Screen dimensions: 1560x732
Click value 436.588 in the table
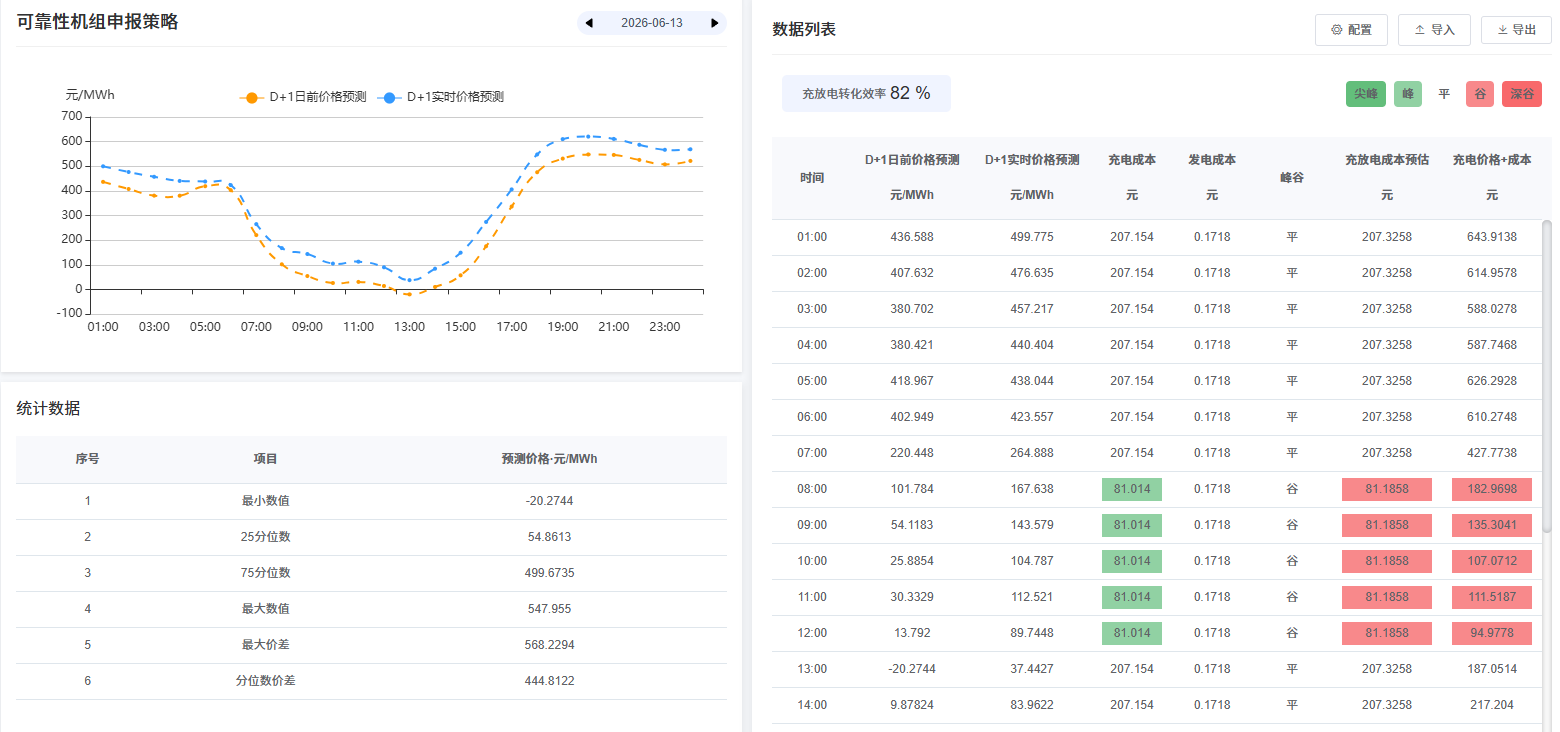click(x=912, y=237)
